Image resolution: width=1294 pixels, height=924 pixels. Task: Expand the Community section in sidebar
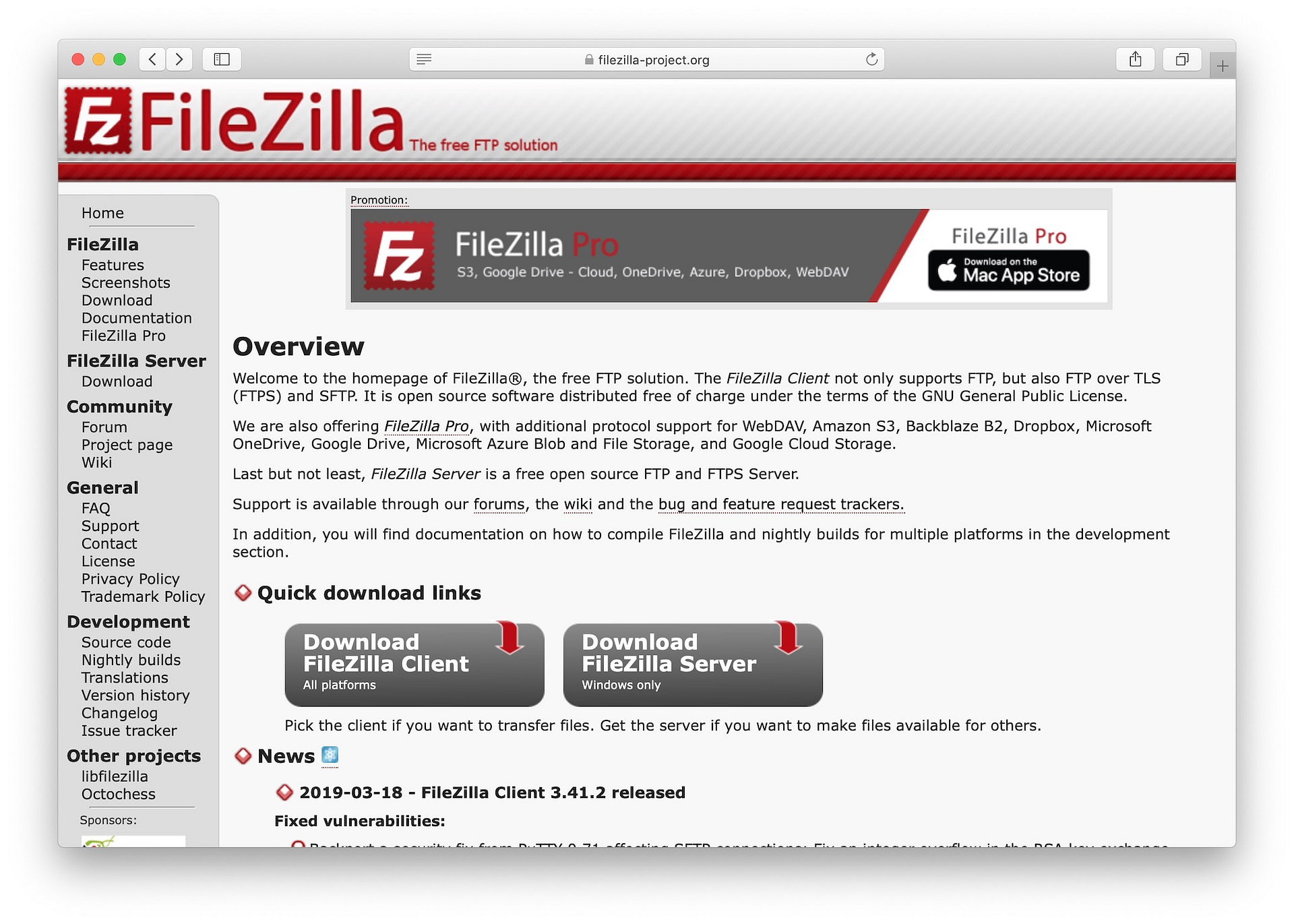coord(118,406)
